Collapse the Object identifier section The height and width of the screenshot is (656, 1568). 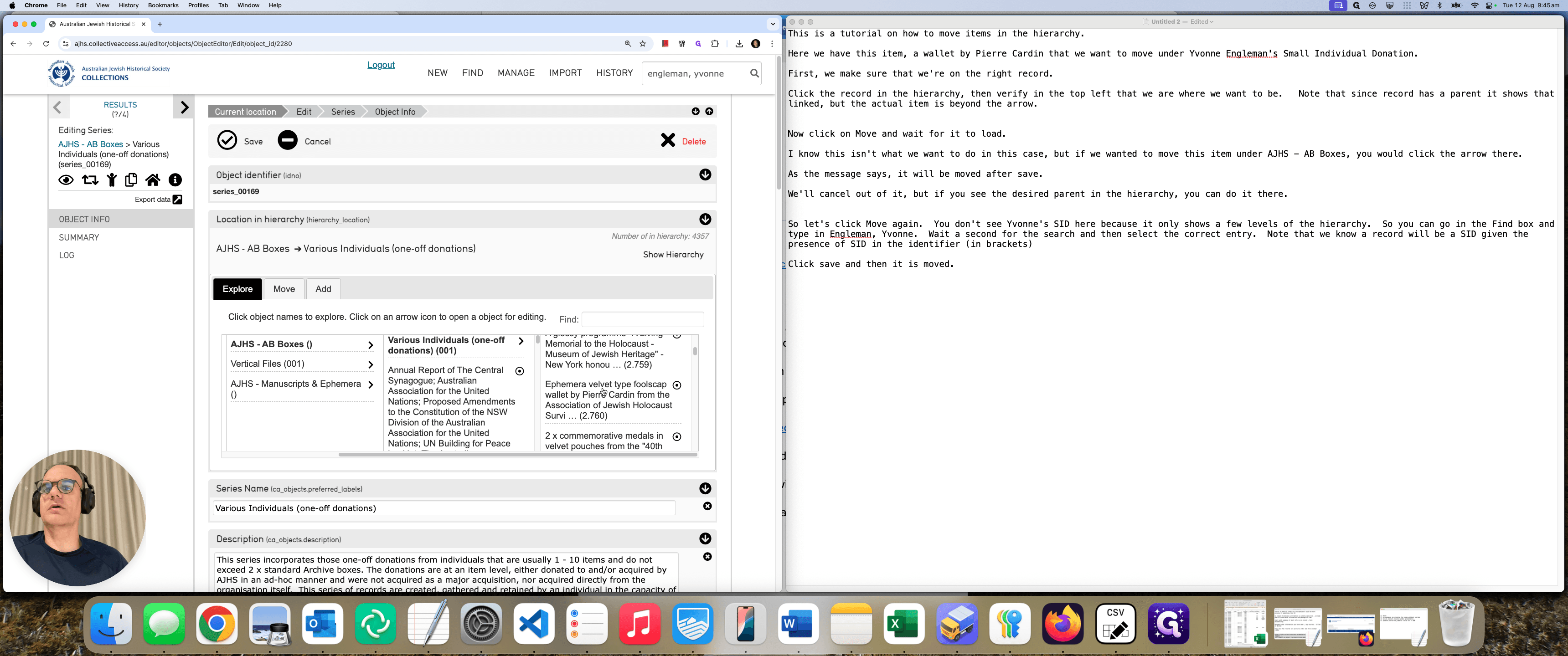[x=705, y=174]
